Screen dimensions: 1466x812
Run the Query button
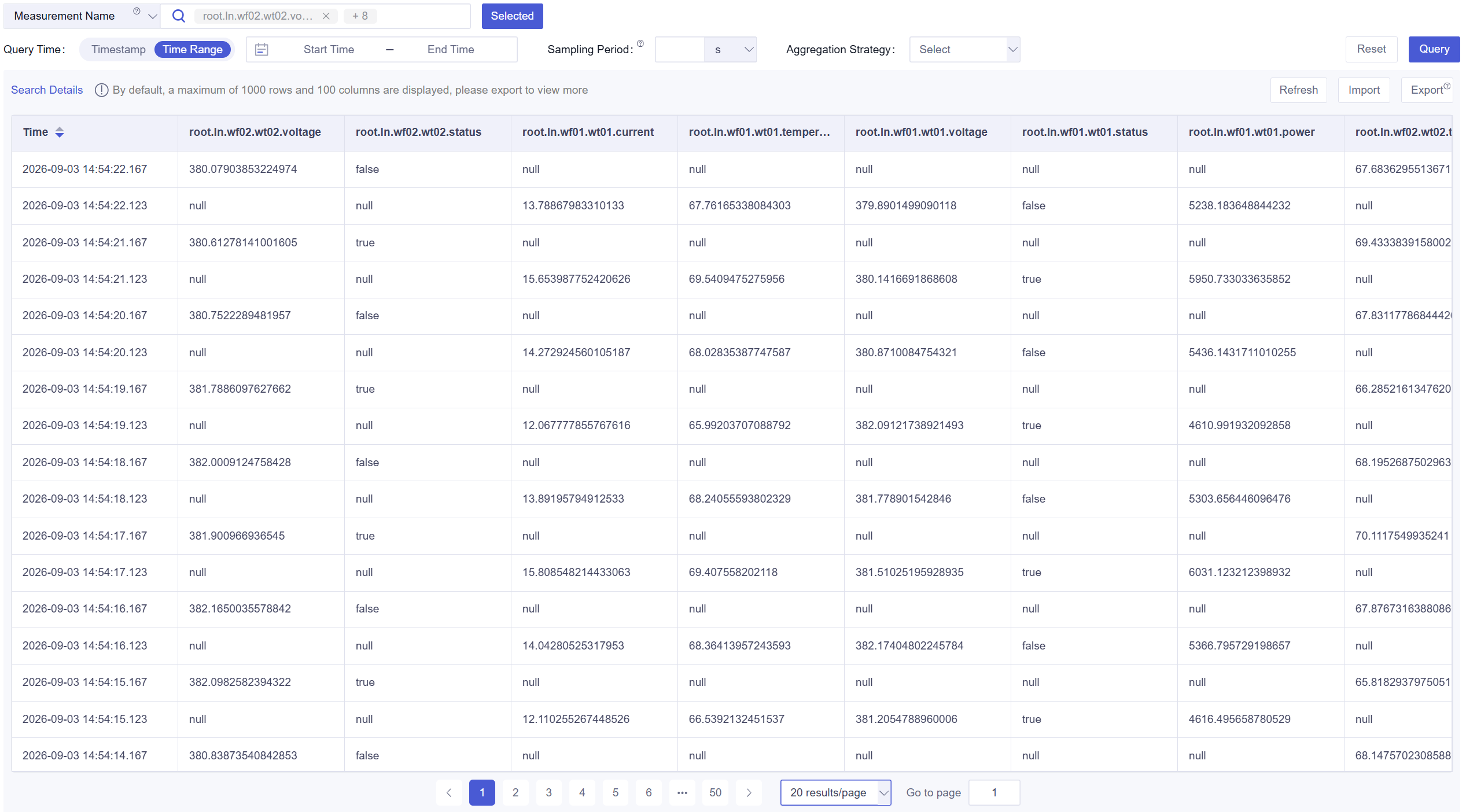tap(1434, 50)
